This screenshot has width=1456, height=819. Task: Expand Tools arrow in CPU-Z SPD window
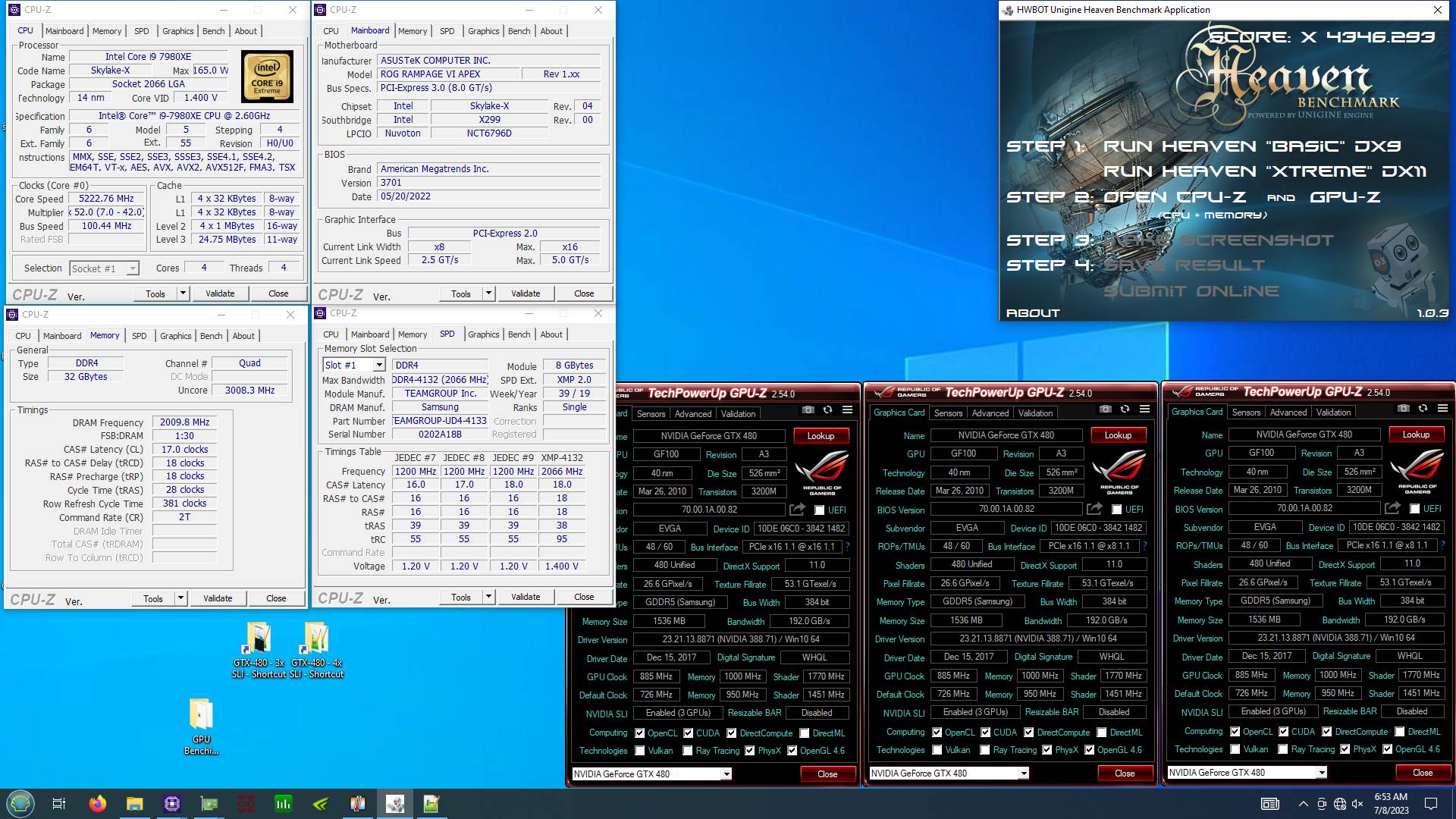pos(488,598)
